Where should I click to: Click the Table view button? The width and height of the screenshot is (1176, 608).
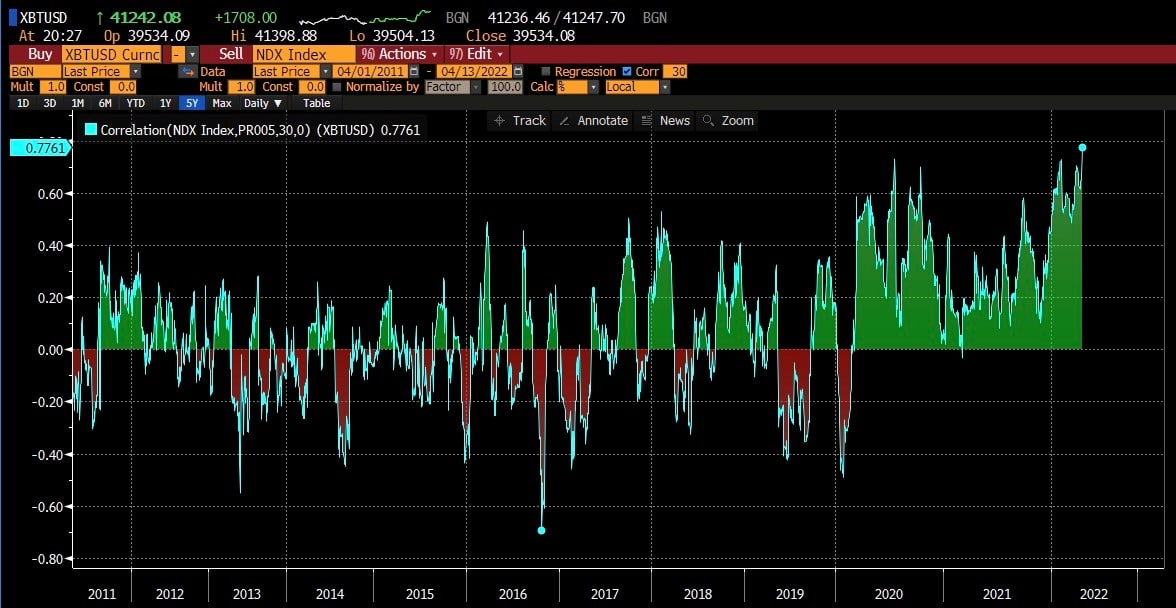pos(316,103)
